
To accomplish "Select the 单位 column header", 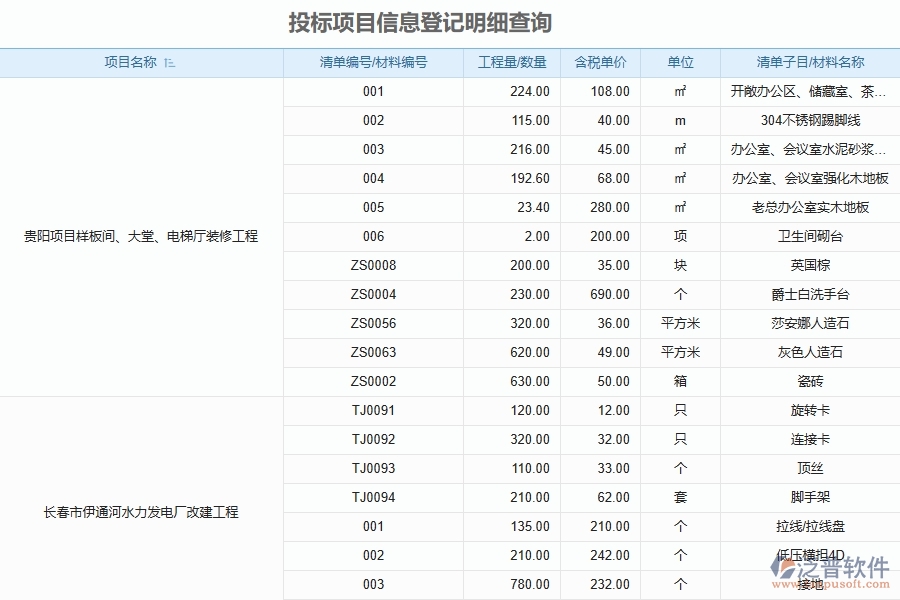I will (x=681, y=62).
